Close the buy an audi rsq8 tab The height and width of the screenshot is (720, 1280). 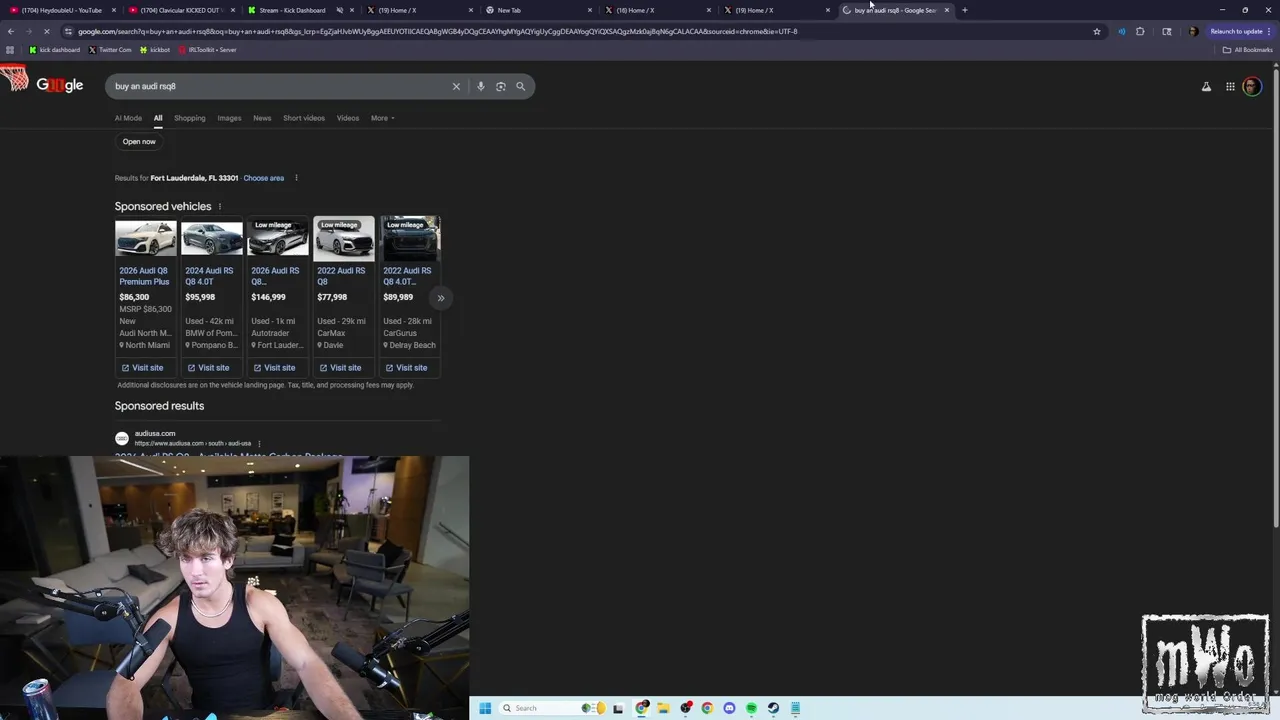(x=947, y=10)
